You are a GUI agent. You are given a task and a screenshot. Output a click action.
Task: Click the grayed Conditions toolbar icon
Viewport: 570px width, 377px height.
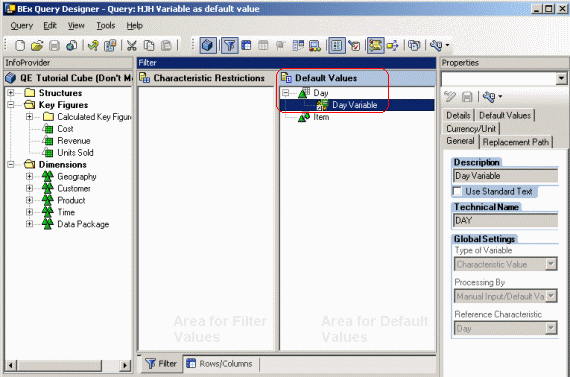tap(280, 45)
